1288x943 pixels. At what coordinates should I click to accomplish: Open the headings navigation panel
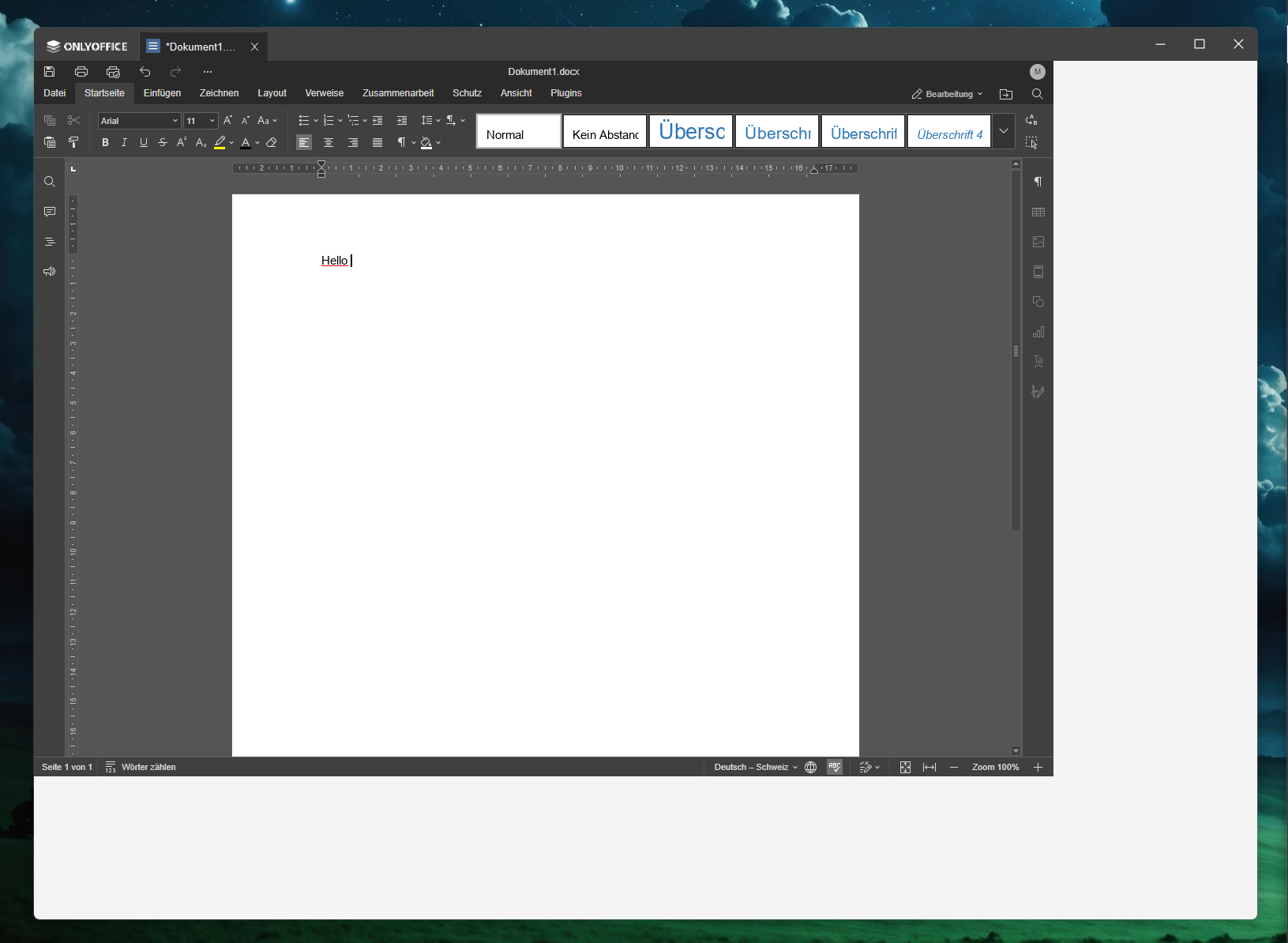[50, 242]
